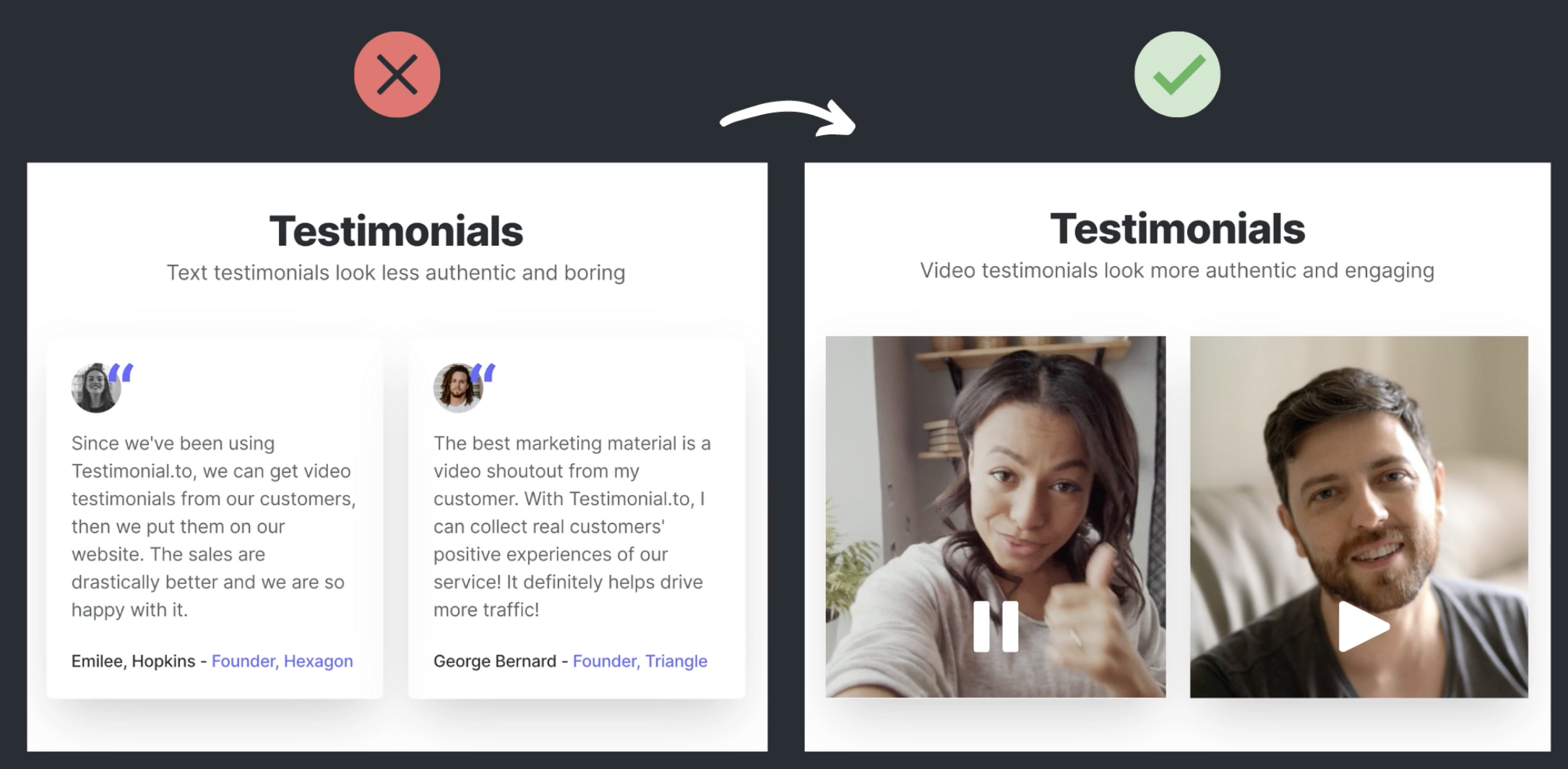Select the woman's thumbs-up video thumbnail
This screenshot has height=769, width=1568.
point(996,517)
